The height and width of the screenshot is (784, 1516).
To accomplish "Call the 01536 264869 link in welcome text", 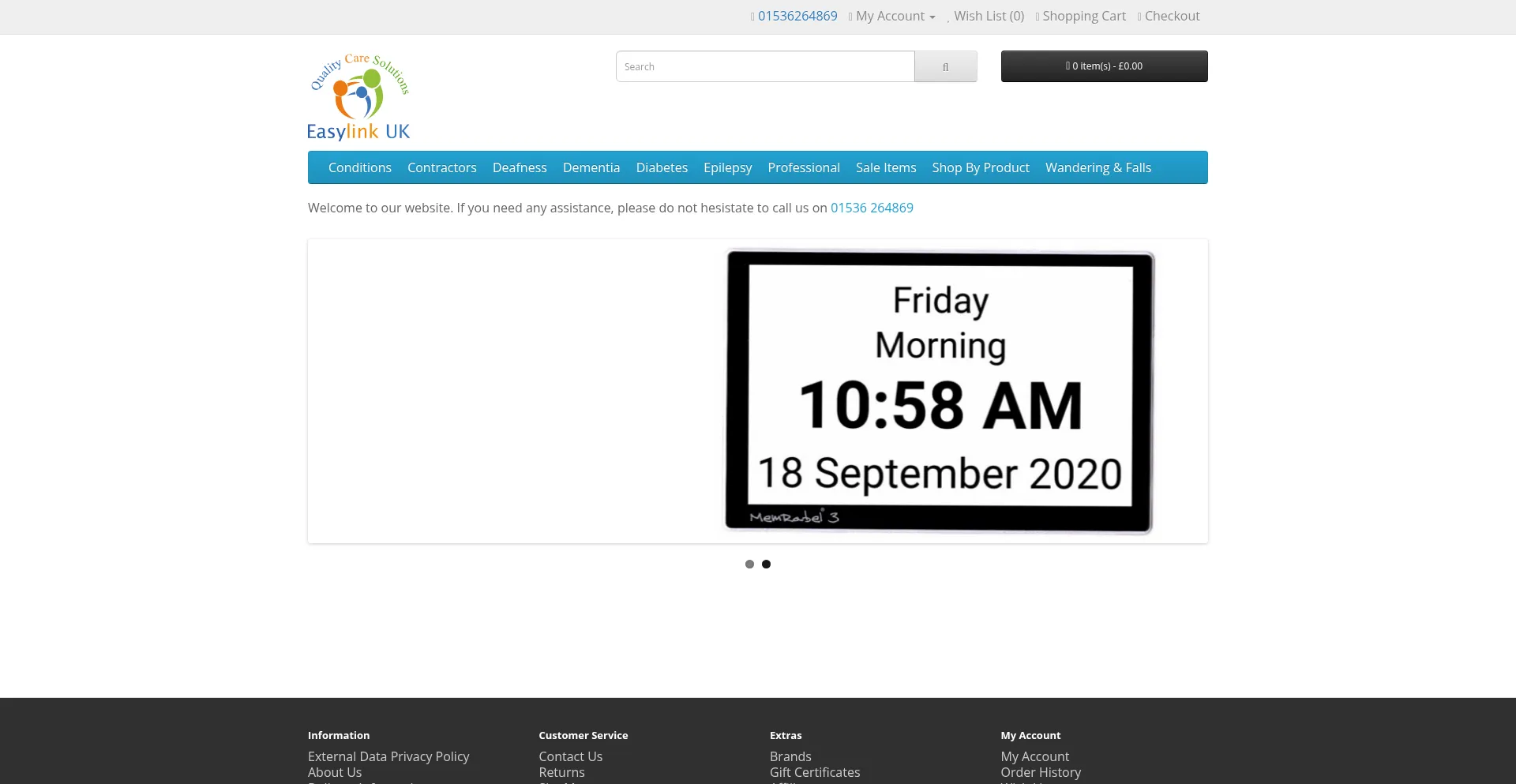I will coord(872,208).
